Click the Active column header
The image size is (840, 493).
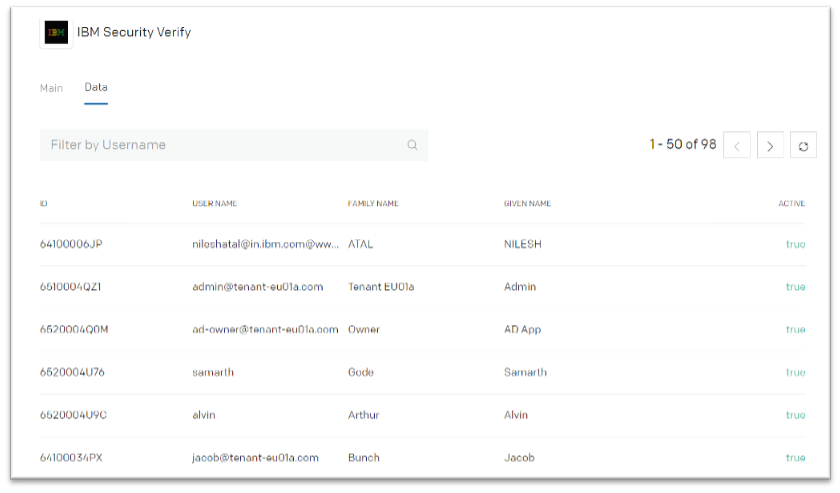point(791,203)
